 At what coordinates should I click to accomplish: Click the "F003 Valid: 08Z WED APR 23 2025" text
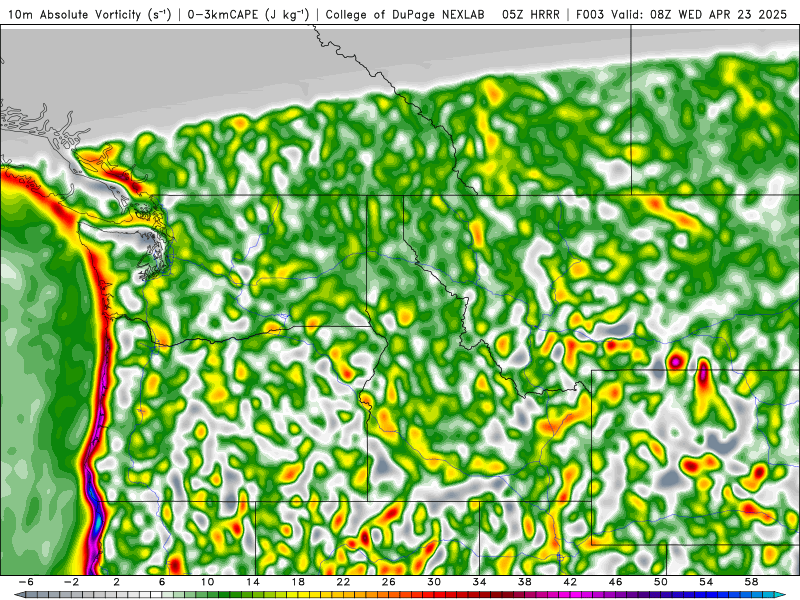pyautogui.click(x=681, y=14)
